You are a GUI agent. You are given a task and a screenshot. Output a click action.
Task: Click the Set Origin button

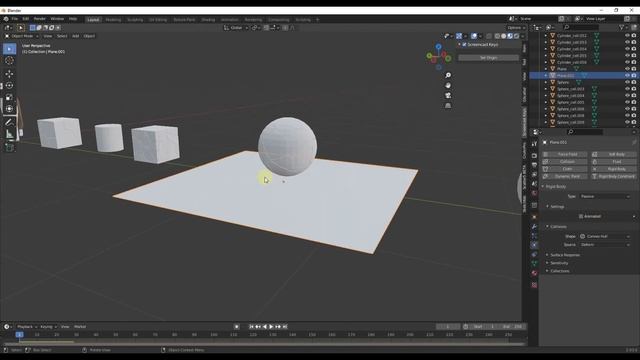(x=489, y=58)
